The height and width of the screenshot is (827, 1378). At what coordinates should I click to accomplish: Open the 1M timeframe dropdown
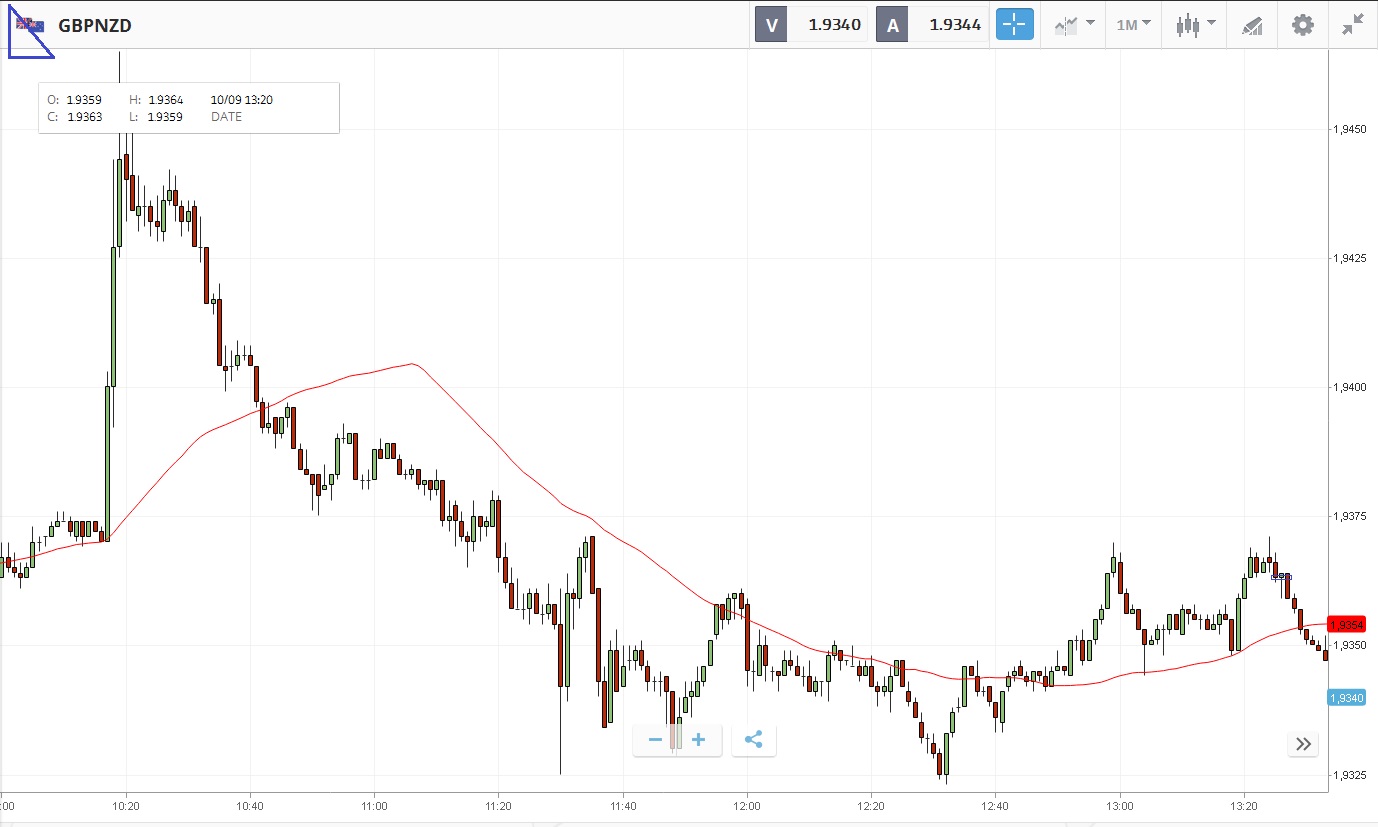[1133, 25]
